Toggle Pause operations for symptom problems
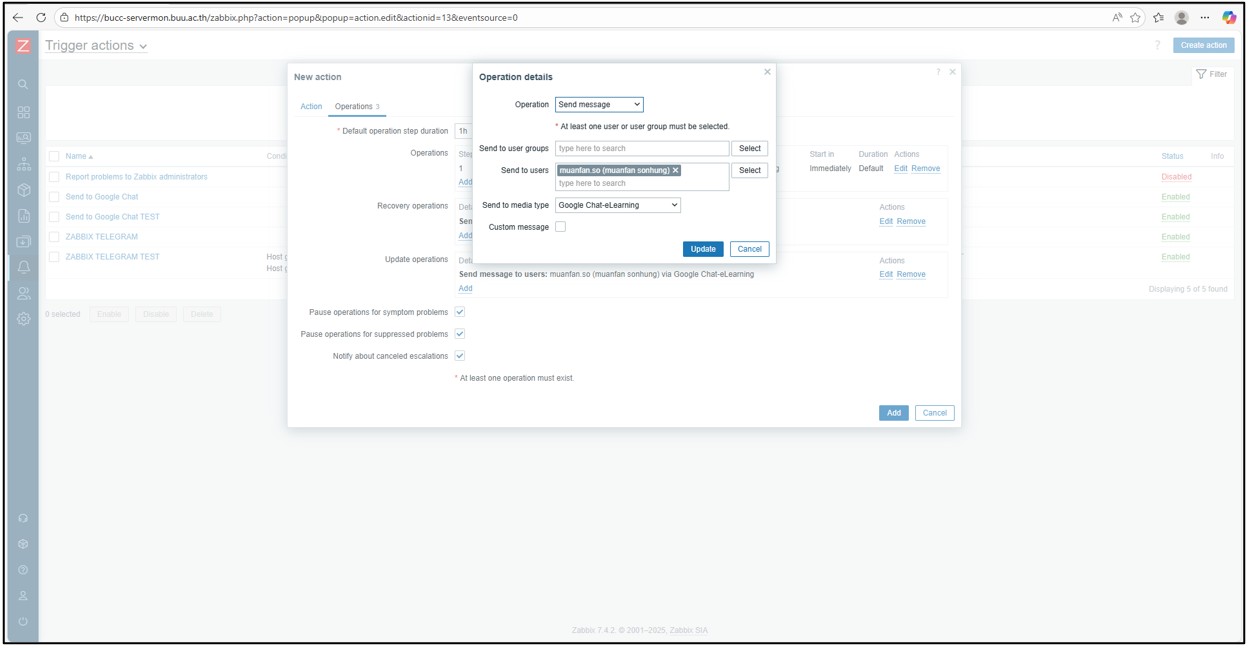Image resolution: width=1249 pixels, height=648 pixels. click(x=460, y=312)
